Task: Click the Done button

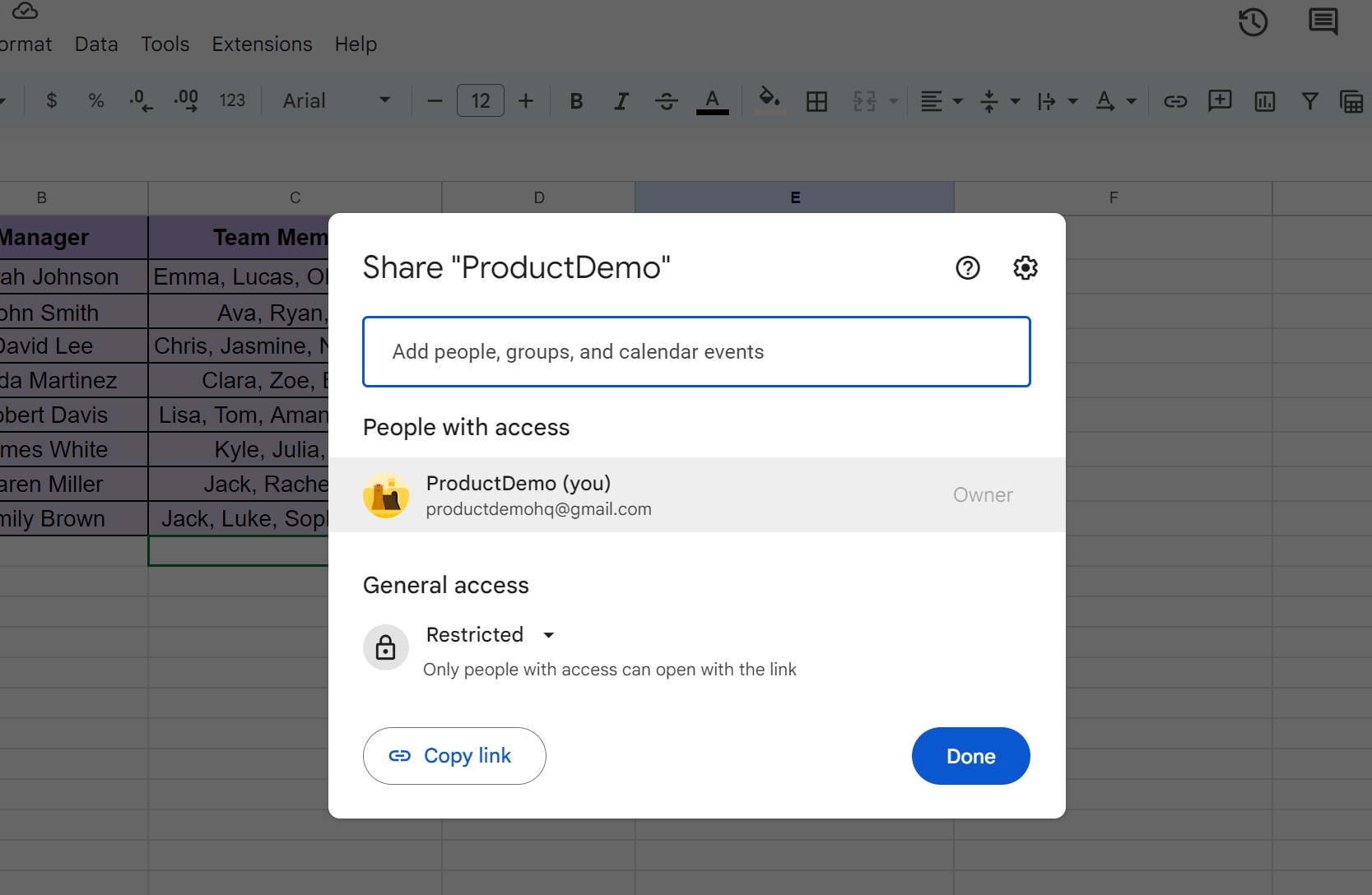Action: (x=971, y=756)
